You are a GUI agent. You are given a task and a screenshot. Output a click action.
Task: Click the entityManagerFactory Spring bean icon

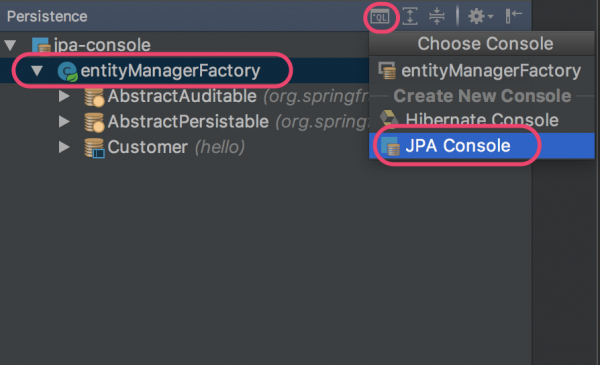coord(67,72)
